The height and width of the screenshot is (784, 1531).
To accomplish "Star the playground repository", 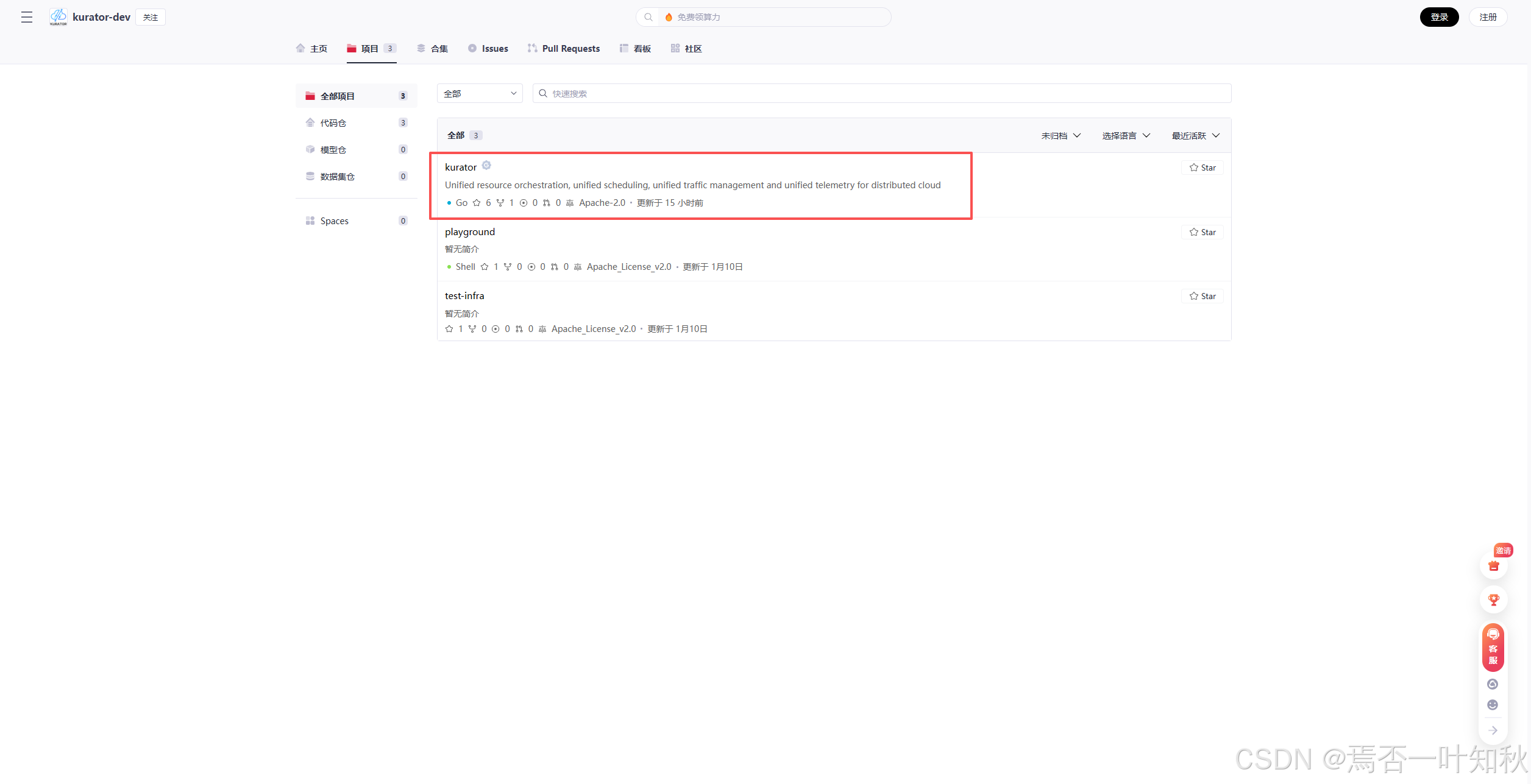I will coord(1202,232).
